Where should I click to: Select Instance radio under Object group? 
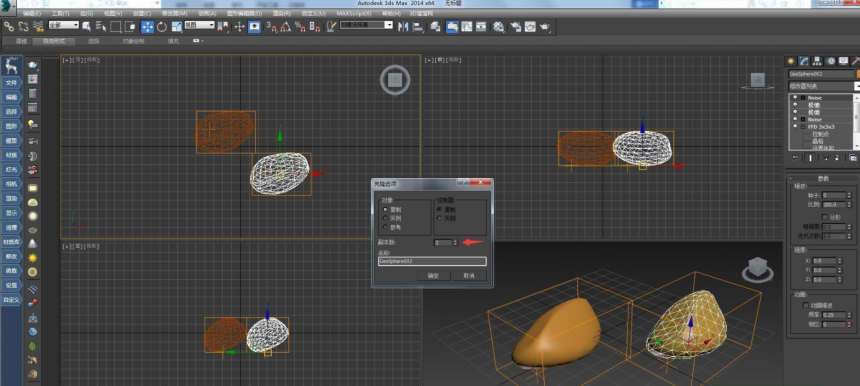(385, 218)
